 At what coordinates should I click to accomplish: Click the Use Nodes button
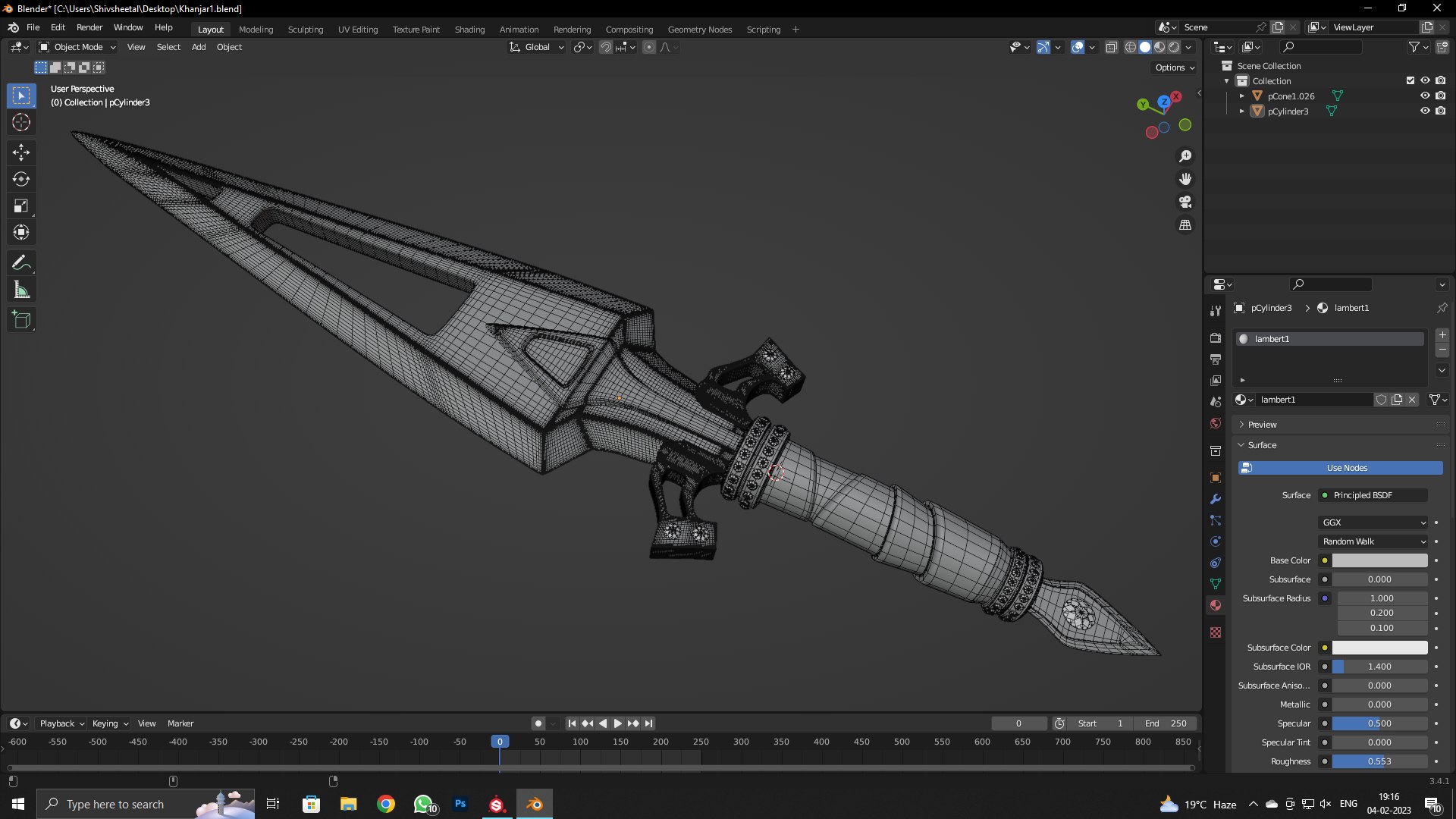1341,468
